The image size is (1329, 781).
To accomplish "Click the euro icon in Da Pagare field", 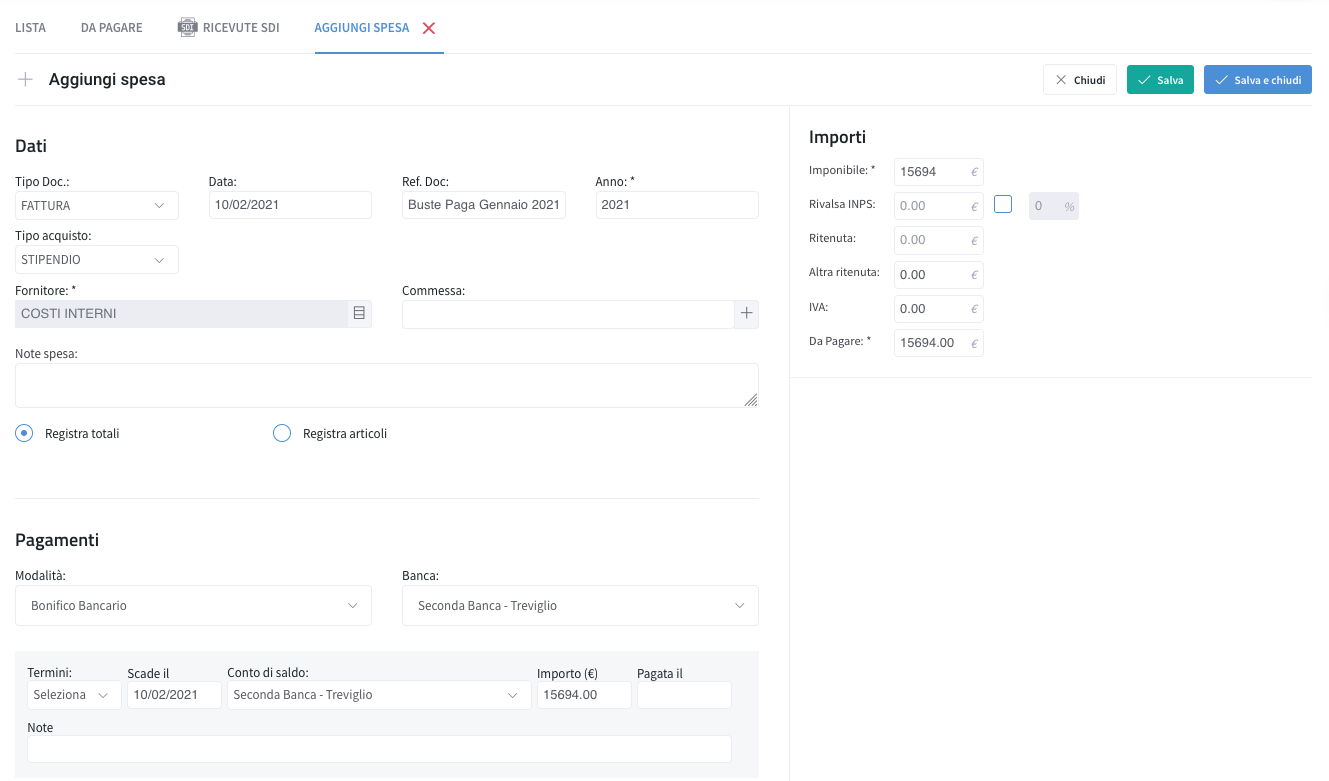I will click(974, 343).
